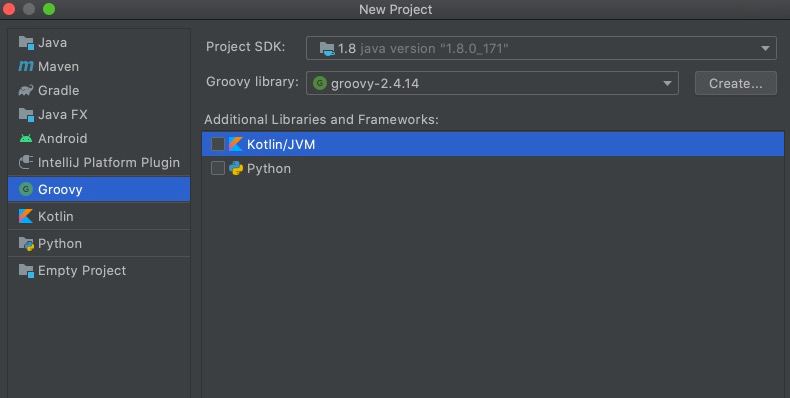Click the groovy-2.4.14 combo box
Image resolution: width=790 pixels, height=398 pixels.
(x=492, y=83)
